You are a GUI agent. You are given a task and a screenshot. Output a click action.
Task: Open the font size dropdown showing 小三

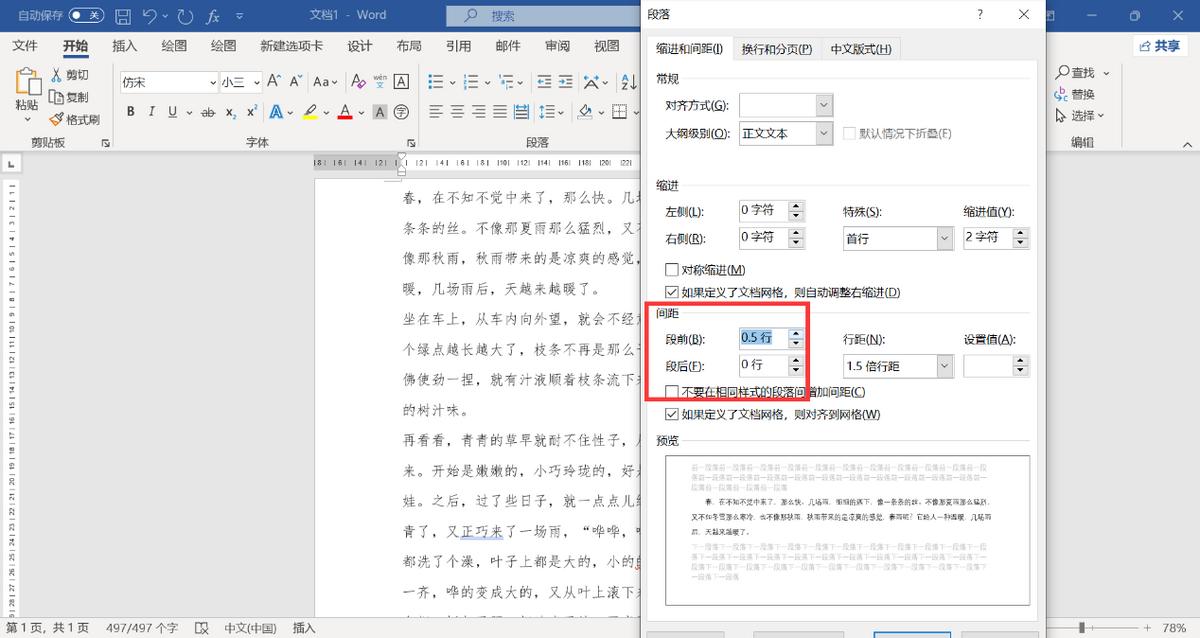pyautogui.click(x=256, y=82)
